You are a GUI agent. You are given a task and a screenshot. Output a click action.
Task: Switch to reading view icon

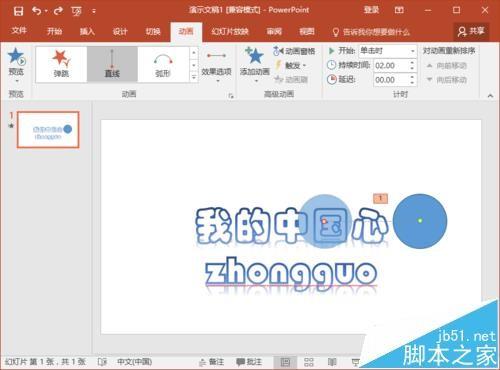click(x=332, y=362)
